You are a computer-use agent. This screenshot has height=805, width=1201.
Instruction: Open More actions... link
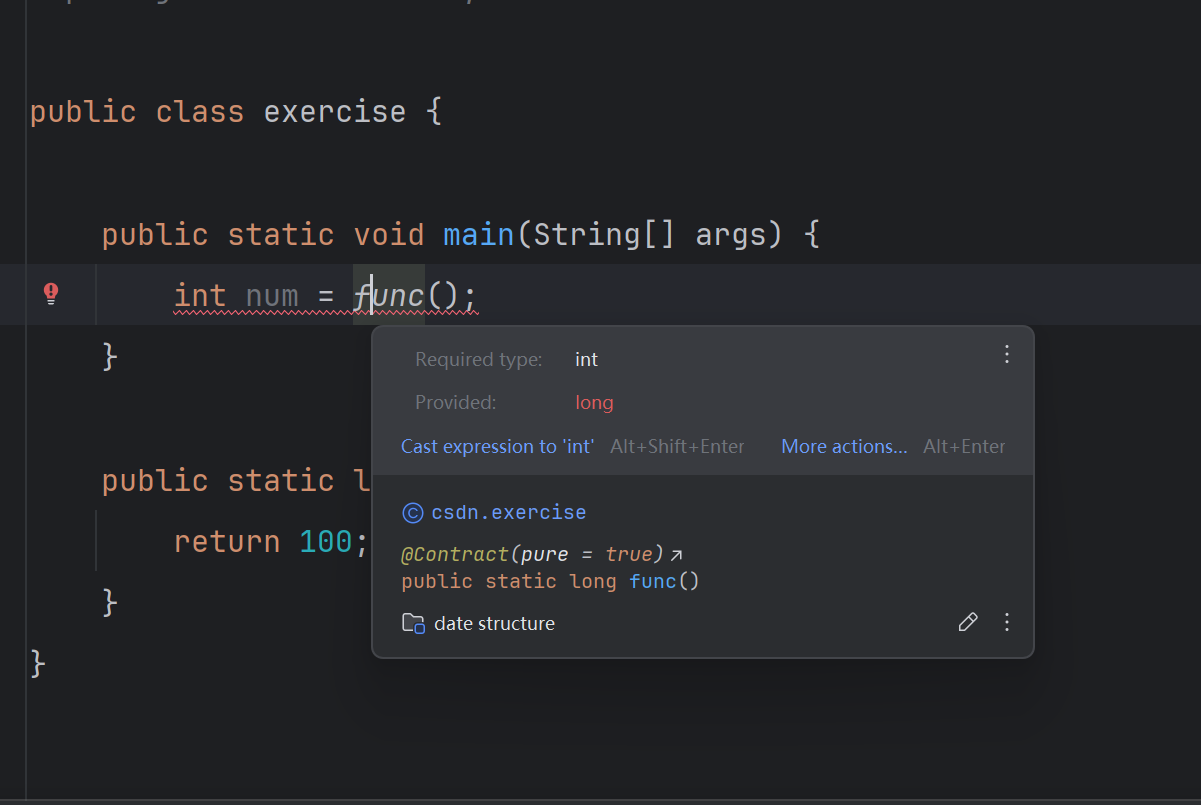[844, 446]
